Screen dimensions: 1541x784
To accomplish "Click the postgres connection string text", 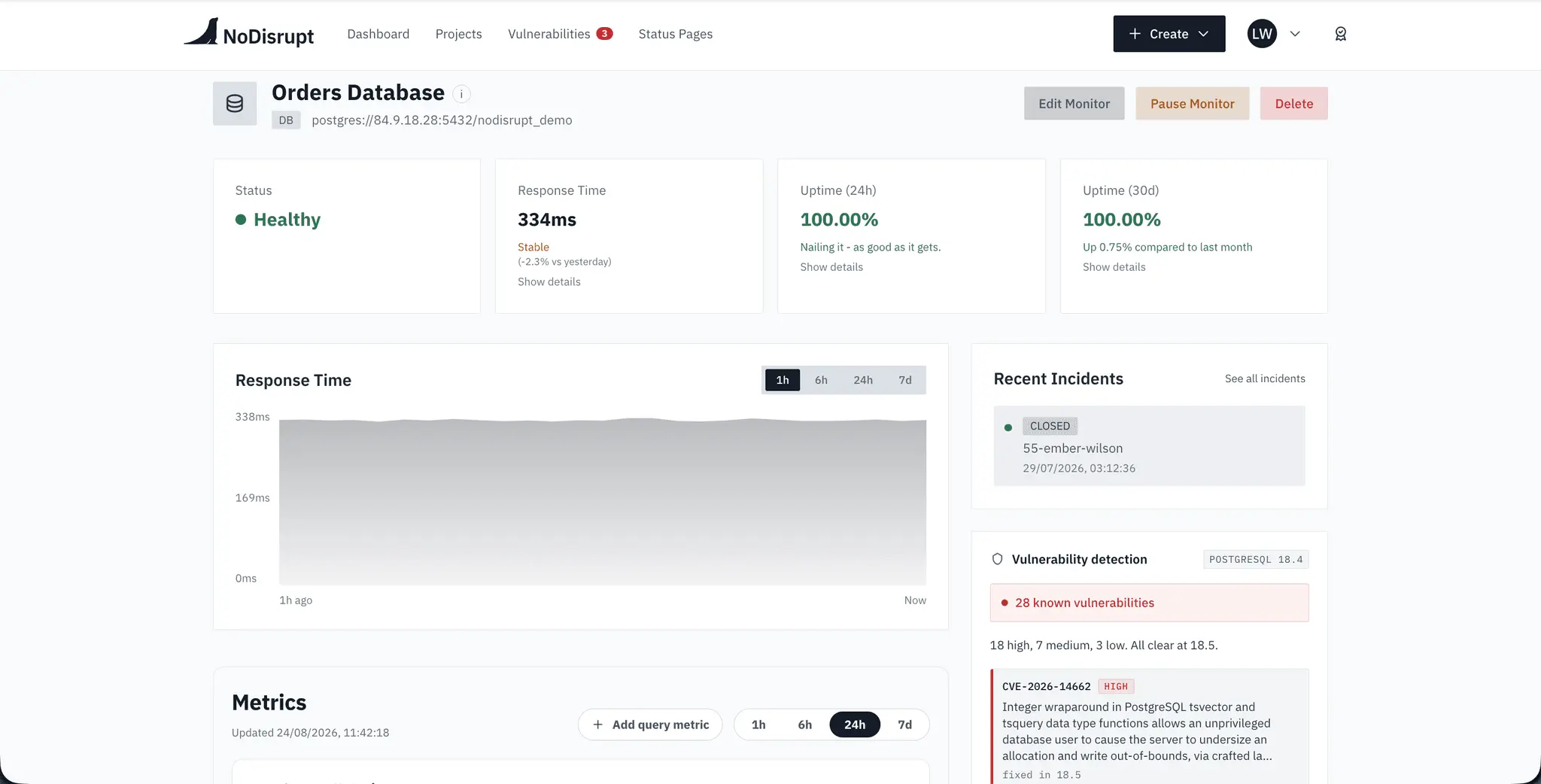I will [x=442, y=120].
